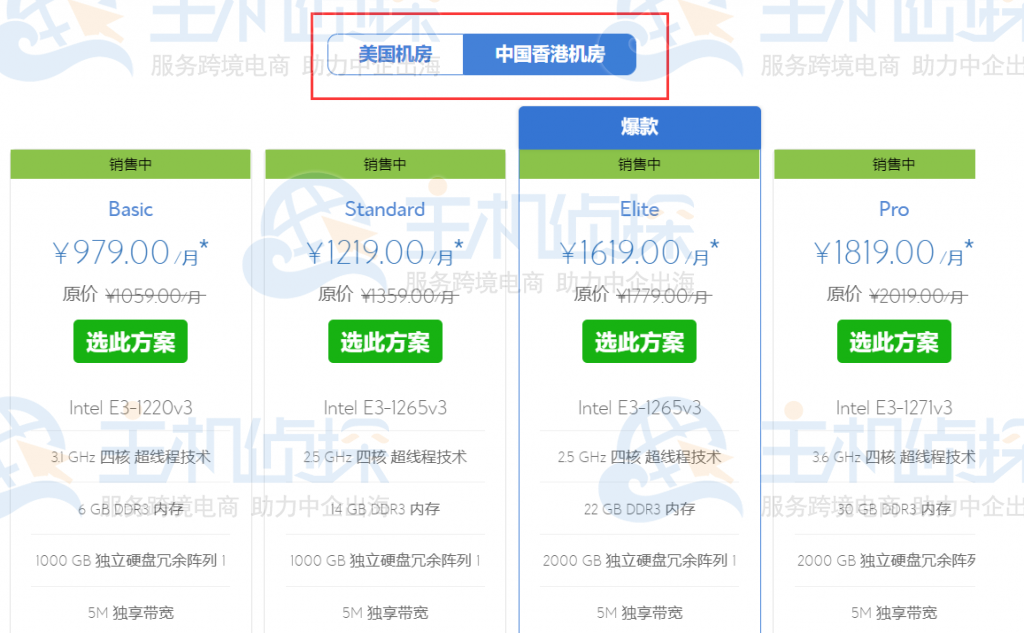Click the blue 爆款 banner
Viewport: 1024px width, 633px height.
[640, 128]
